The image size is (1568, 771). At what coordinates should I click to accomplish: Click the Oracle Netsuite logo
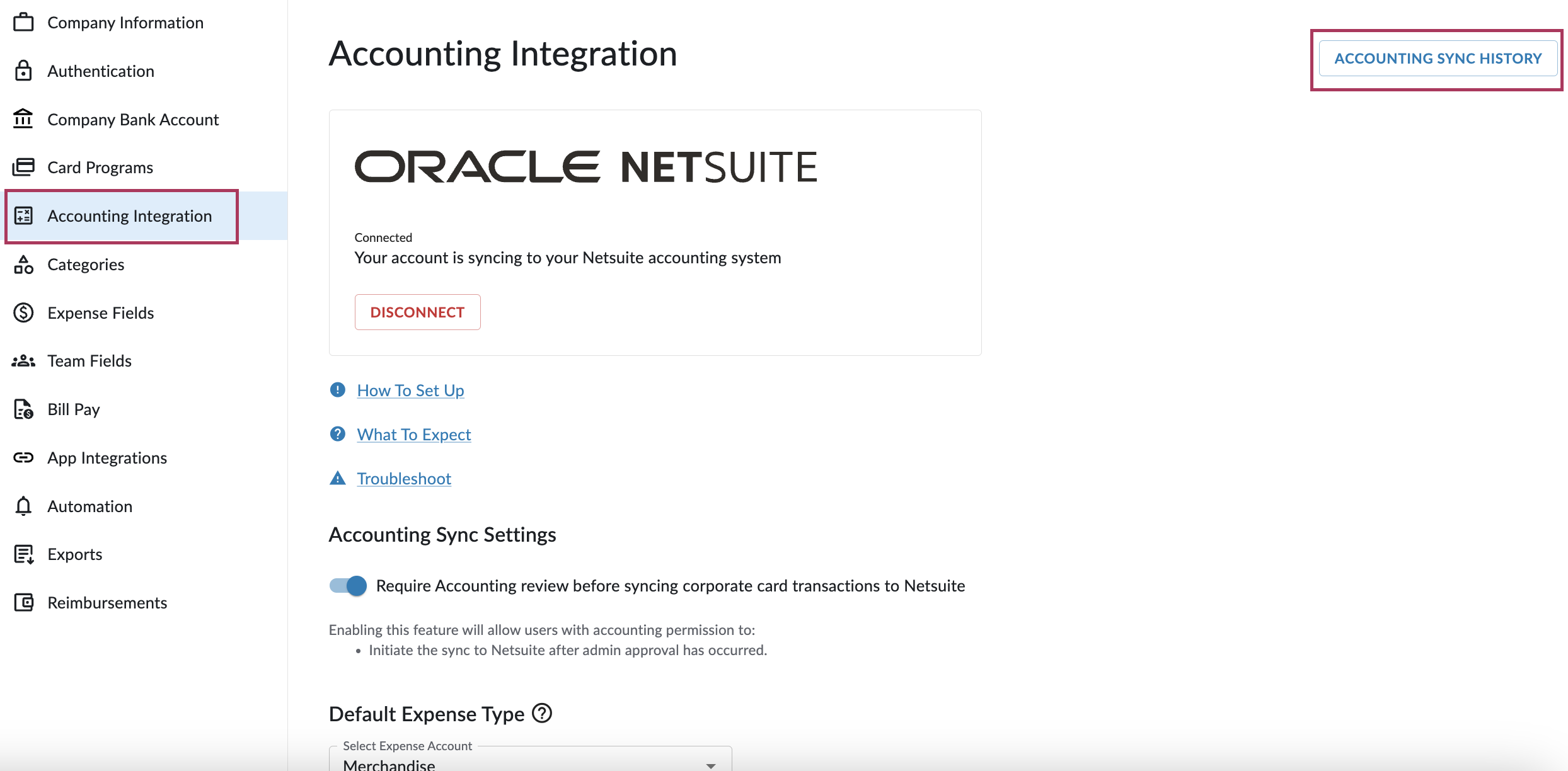586,167
